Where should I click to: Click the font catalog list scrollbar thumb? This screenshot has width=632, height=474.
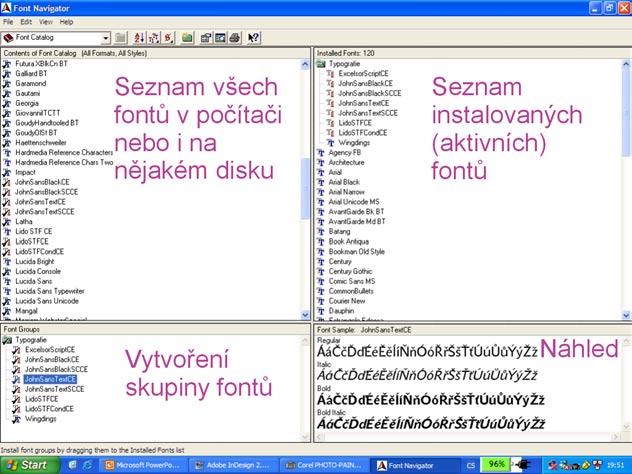click(x=305, y=189)
